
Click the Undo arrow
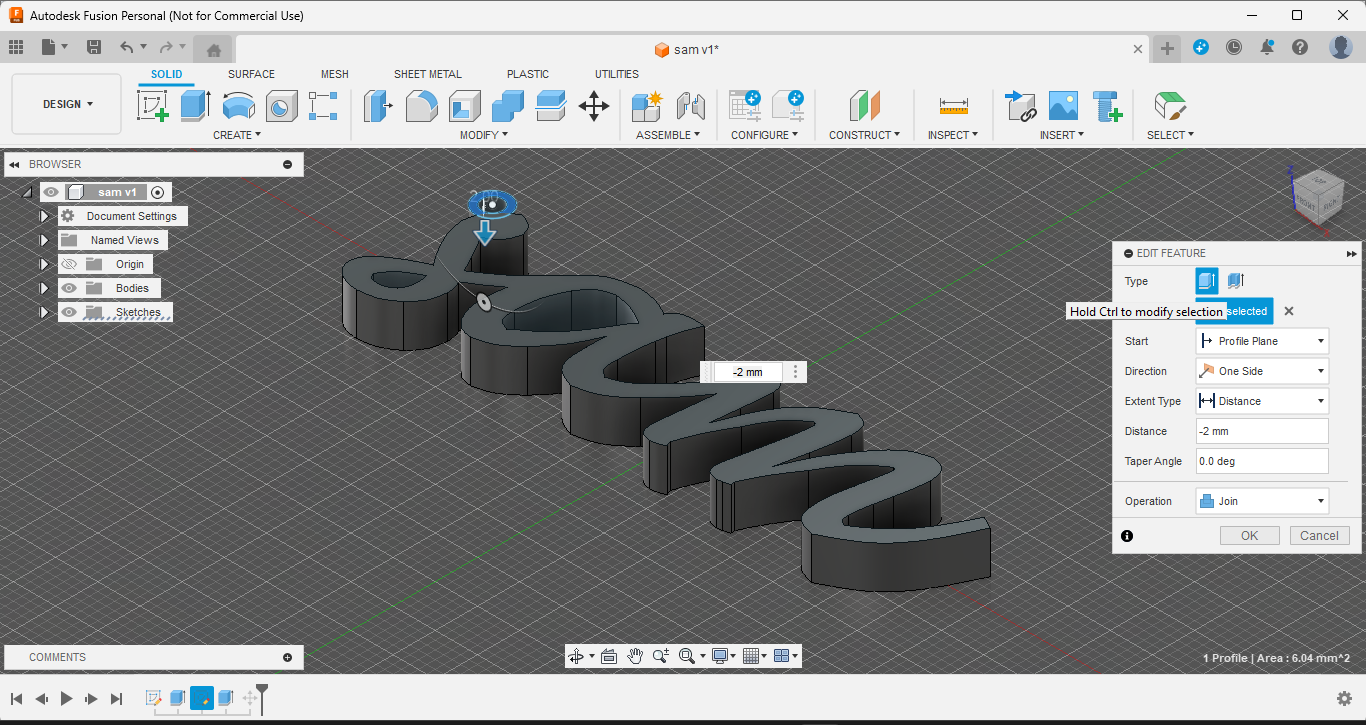coord(126,47)
